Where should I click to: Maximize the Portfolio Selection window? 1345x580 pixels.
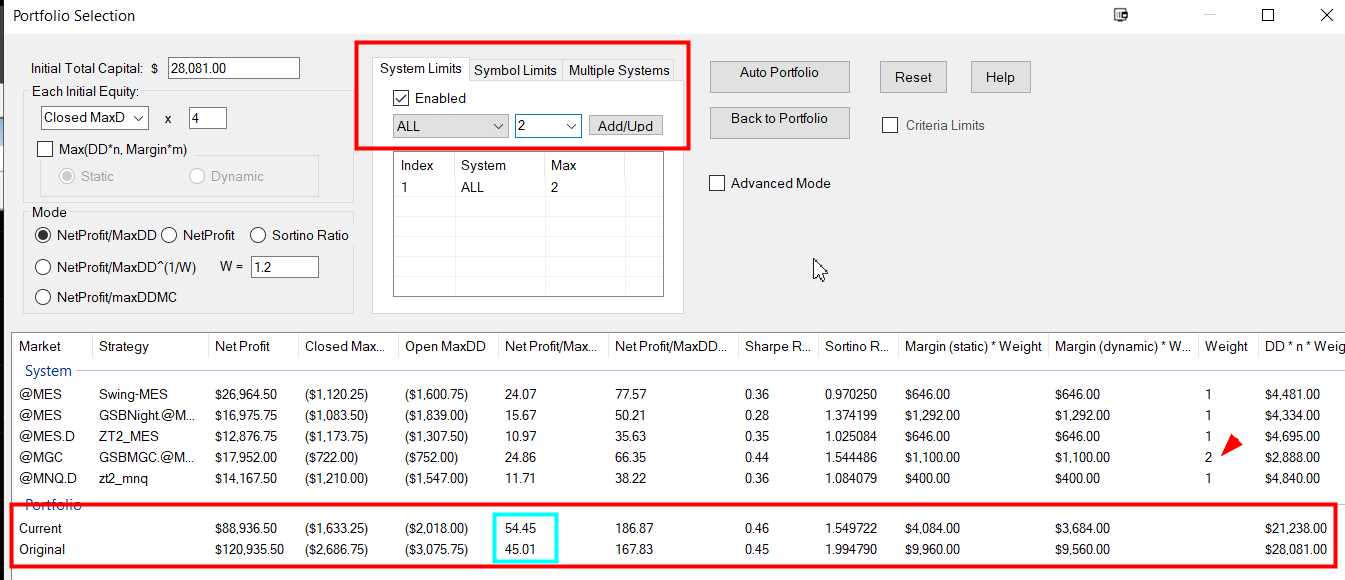(x=1268, y=15)
